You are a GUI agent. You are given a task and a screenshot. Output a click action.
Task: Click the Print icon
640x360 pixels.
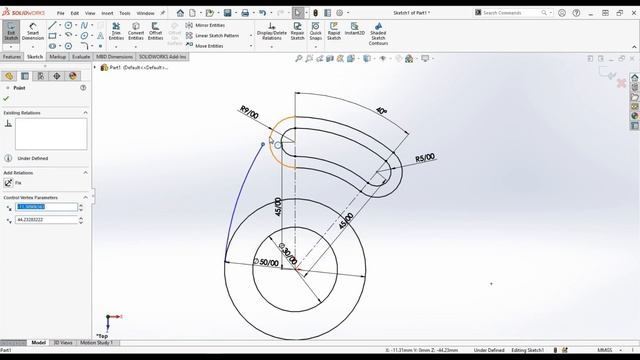pyautogui.click(x=245, y=13)
